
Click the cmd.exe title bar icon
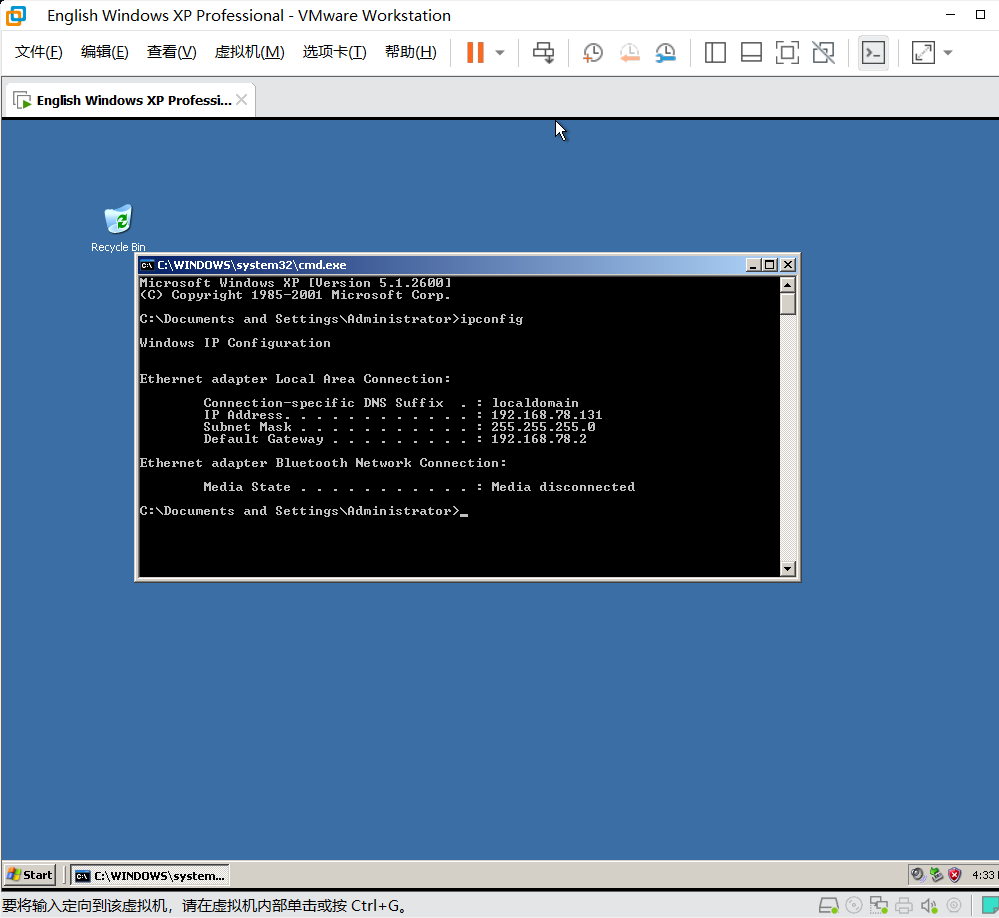coord(147,265)
